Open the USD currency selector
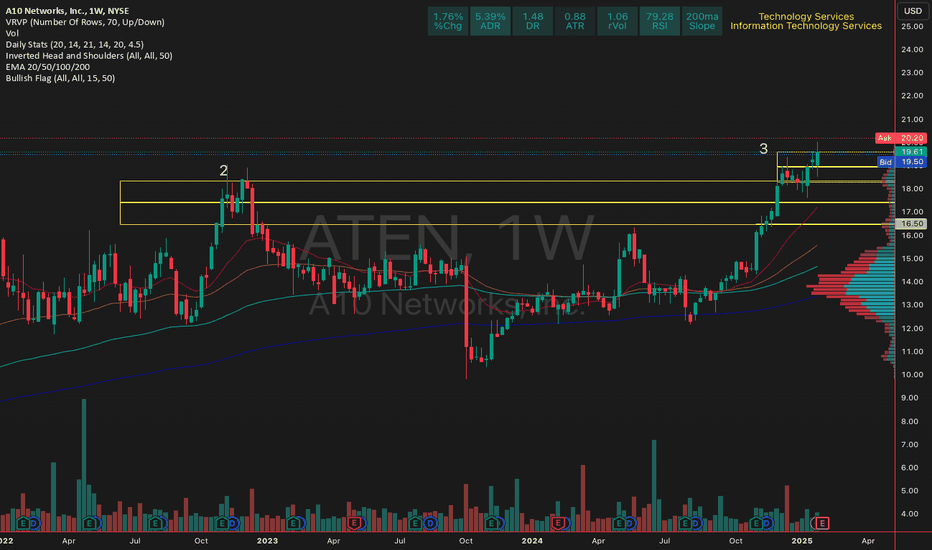 [913, 11]
